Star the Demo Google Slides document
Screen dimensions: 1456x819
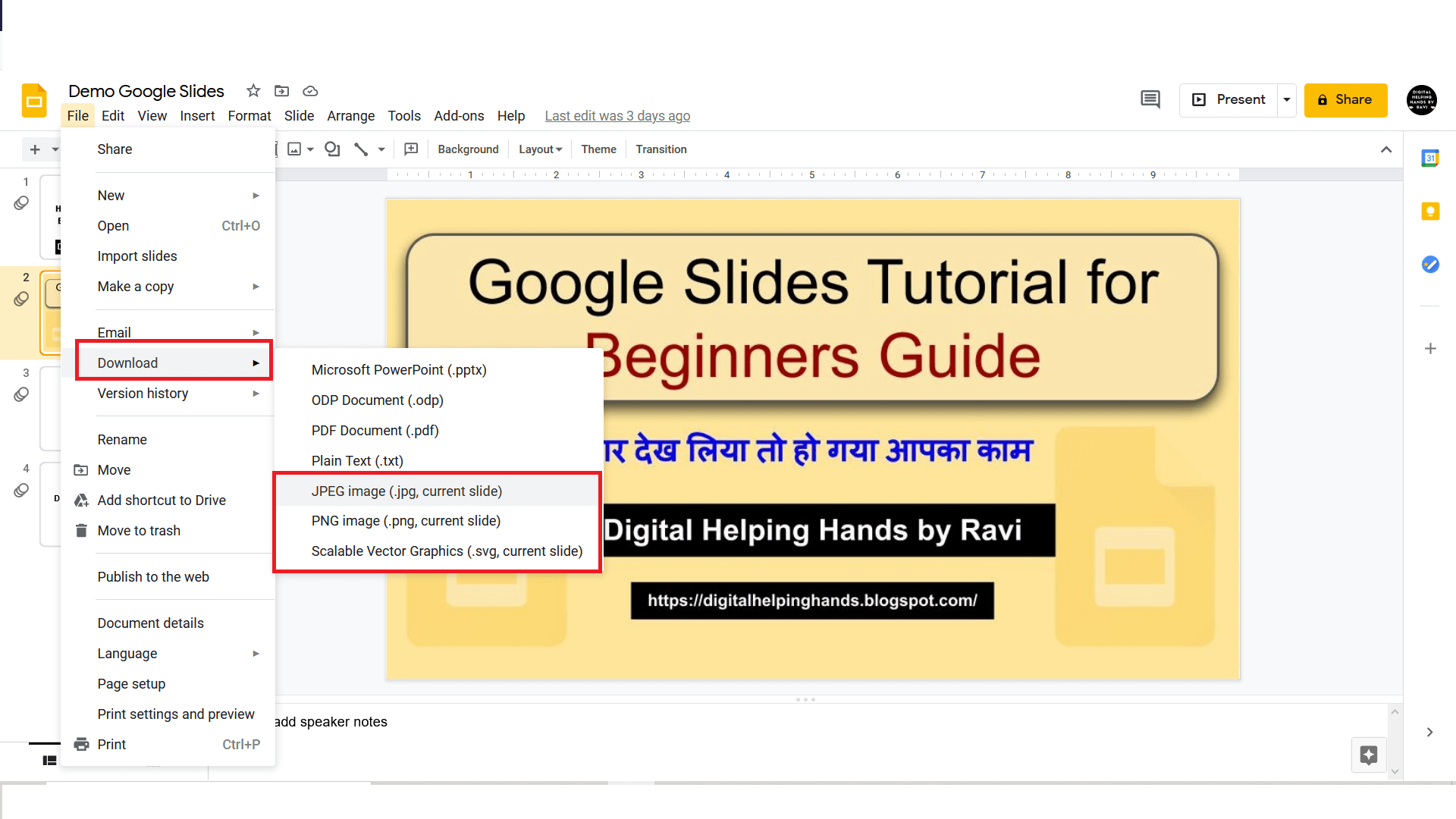click(253, 91)
